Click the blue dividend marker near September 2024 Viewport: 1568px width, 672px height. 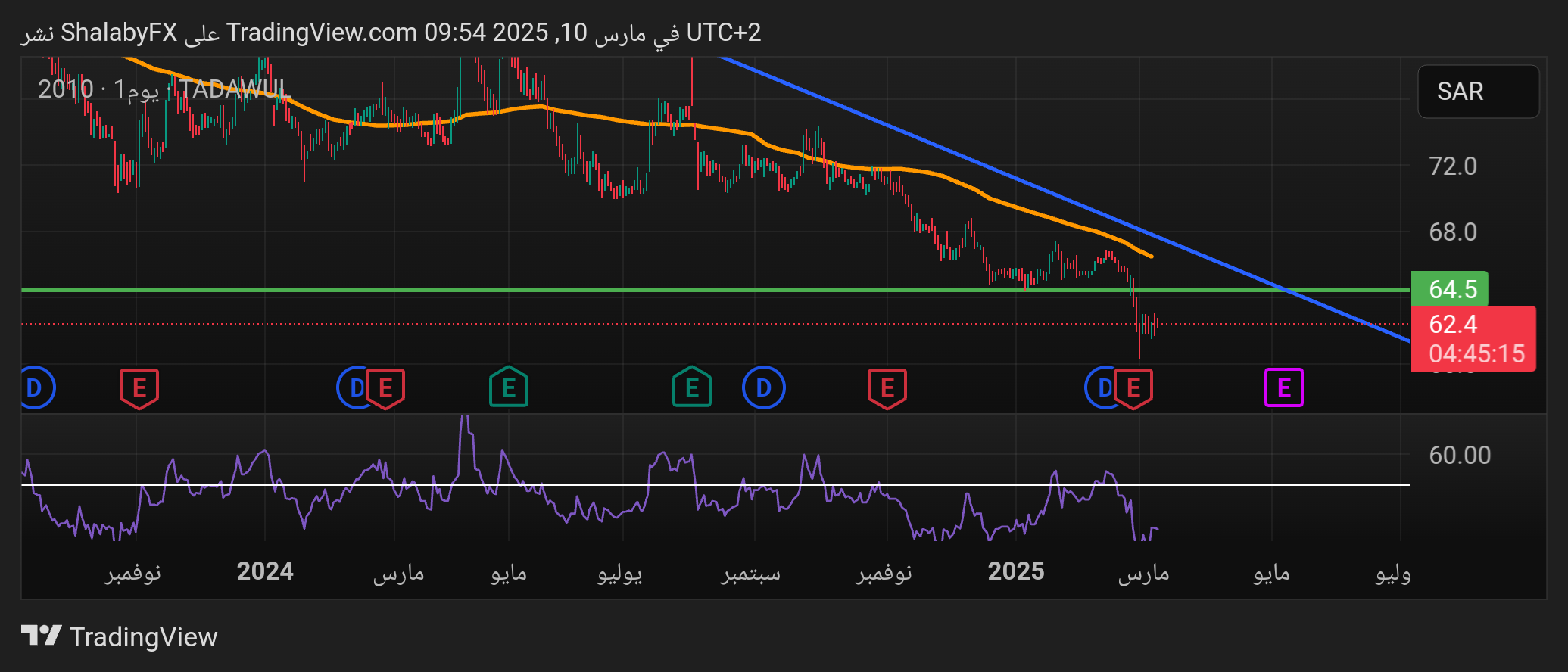(763, 387)
